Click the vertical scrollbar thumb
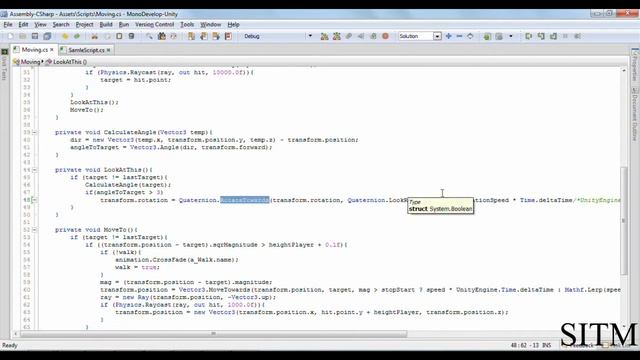Viewport: 640px width, 360px height. [x=623, y=220]
